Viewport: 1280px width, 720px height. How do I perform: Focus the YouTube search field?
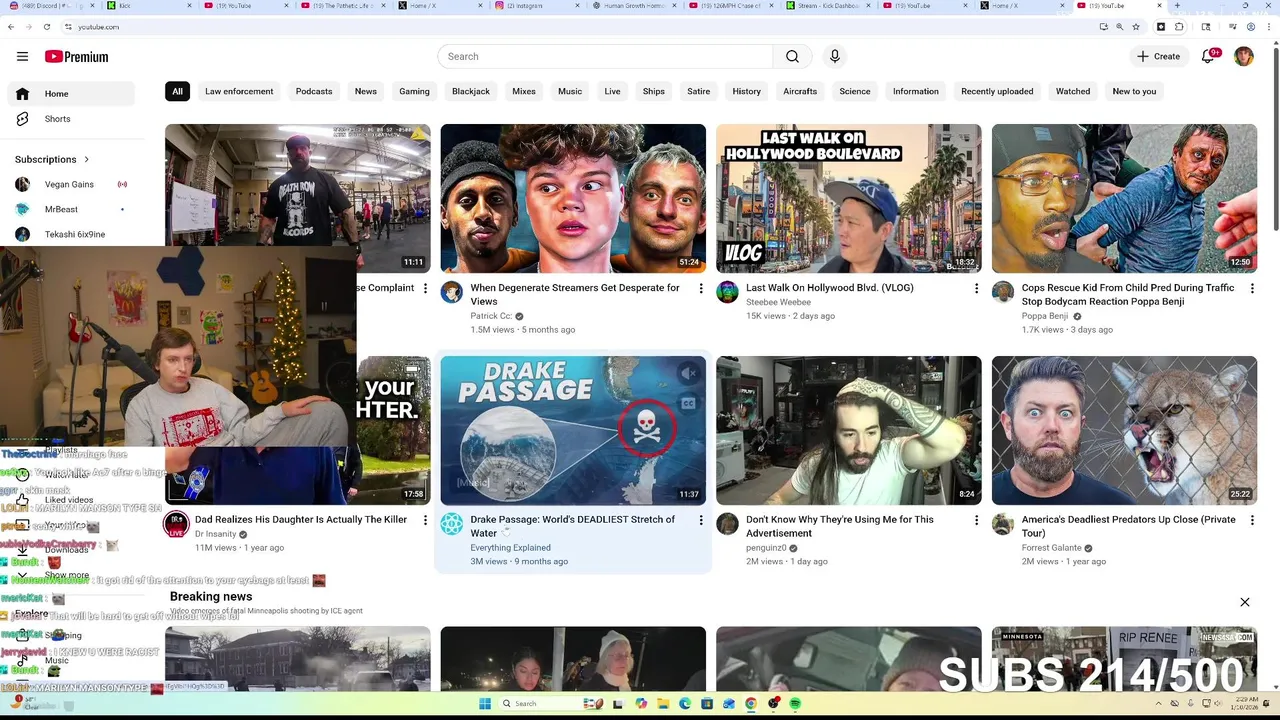605,57
